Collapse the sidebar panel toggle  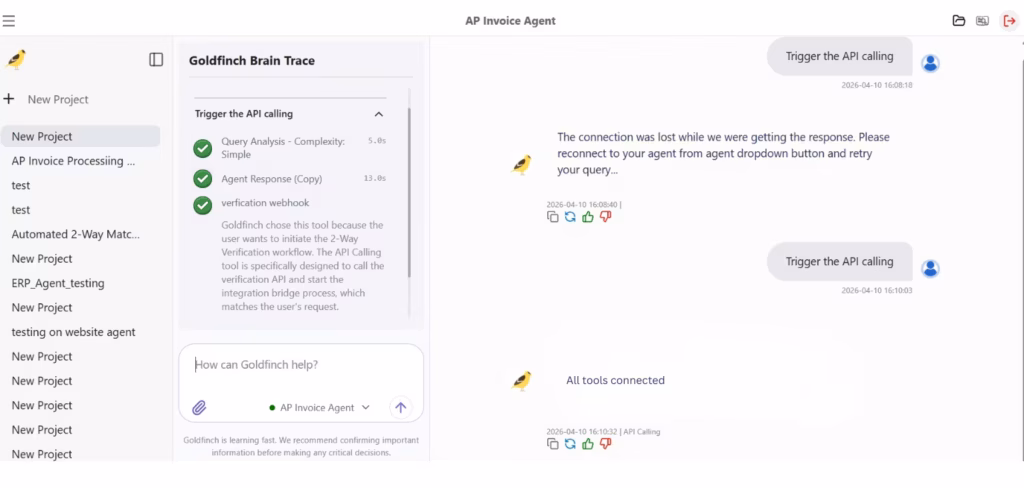156,59
